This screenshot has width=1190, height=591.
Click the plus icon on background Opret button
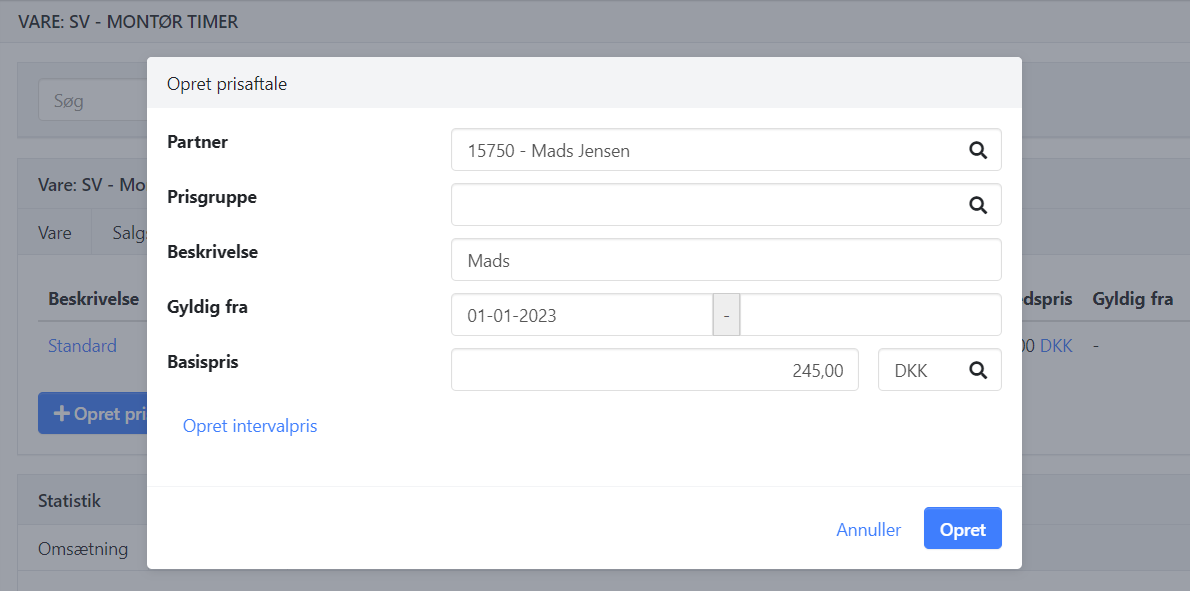[x=61, y=413]
